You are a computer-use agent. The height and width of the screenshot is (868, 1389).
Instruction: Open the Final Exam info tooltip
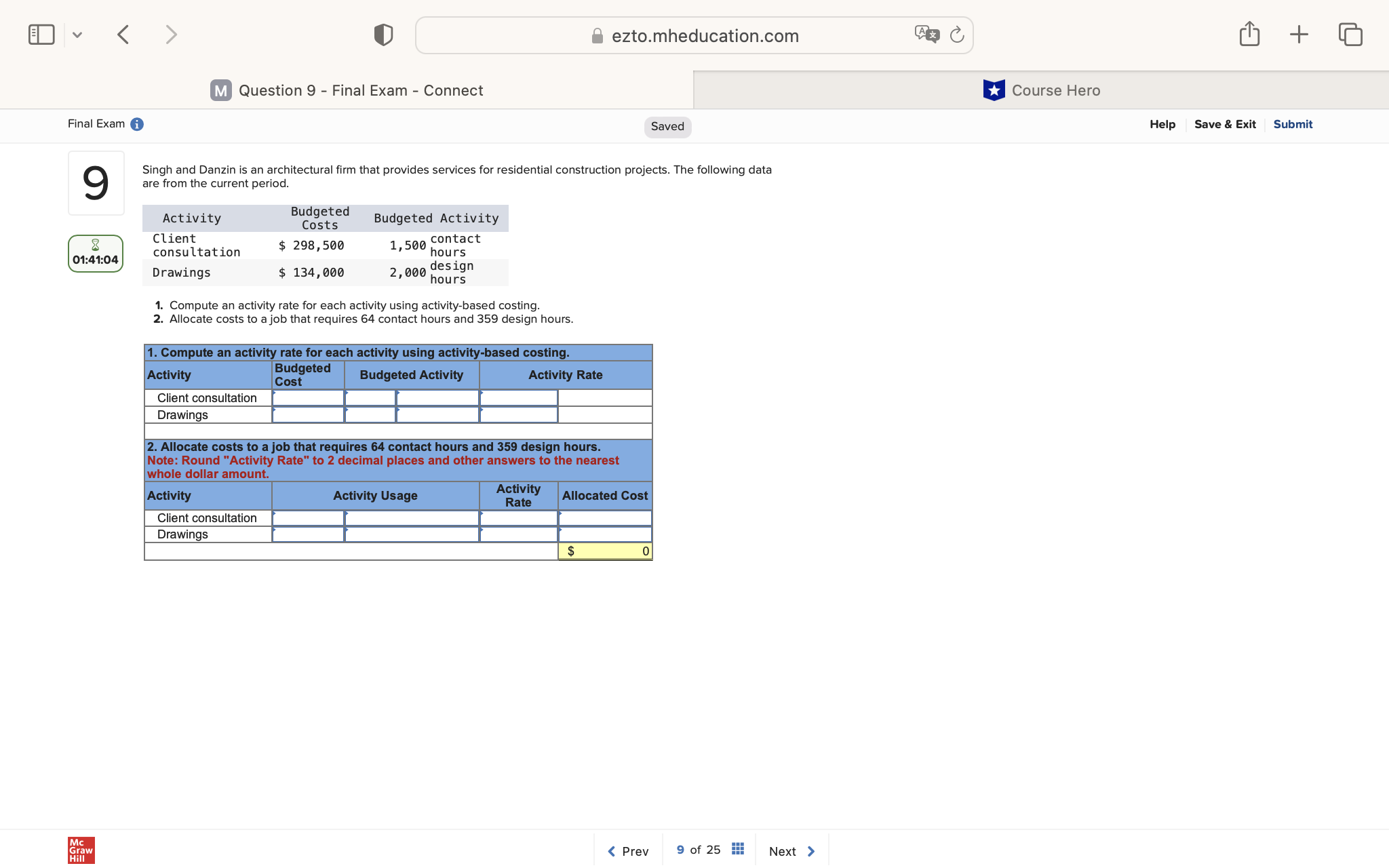coord(137,123)
